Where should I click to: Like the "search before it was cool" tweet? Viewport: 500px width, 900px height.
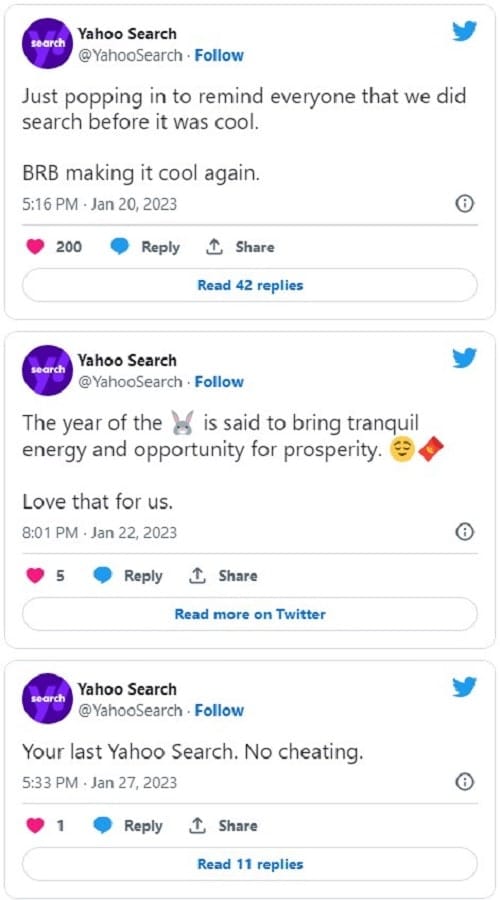(x=36, y=247)
